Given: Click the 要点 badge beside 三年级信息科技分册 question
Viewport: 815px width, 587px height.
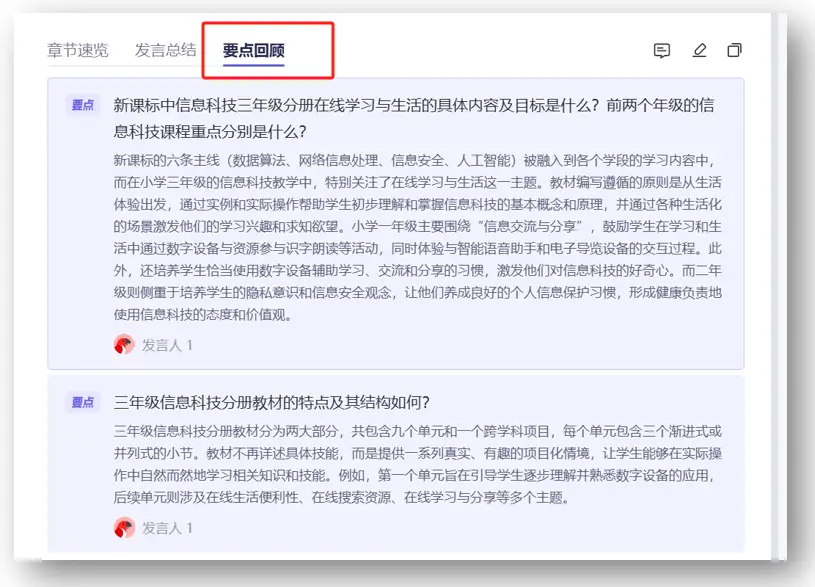Looking at the screenshot, I should pos(82,402).
